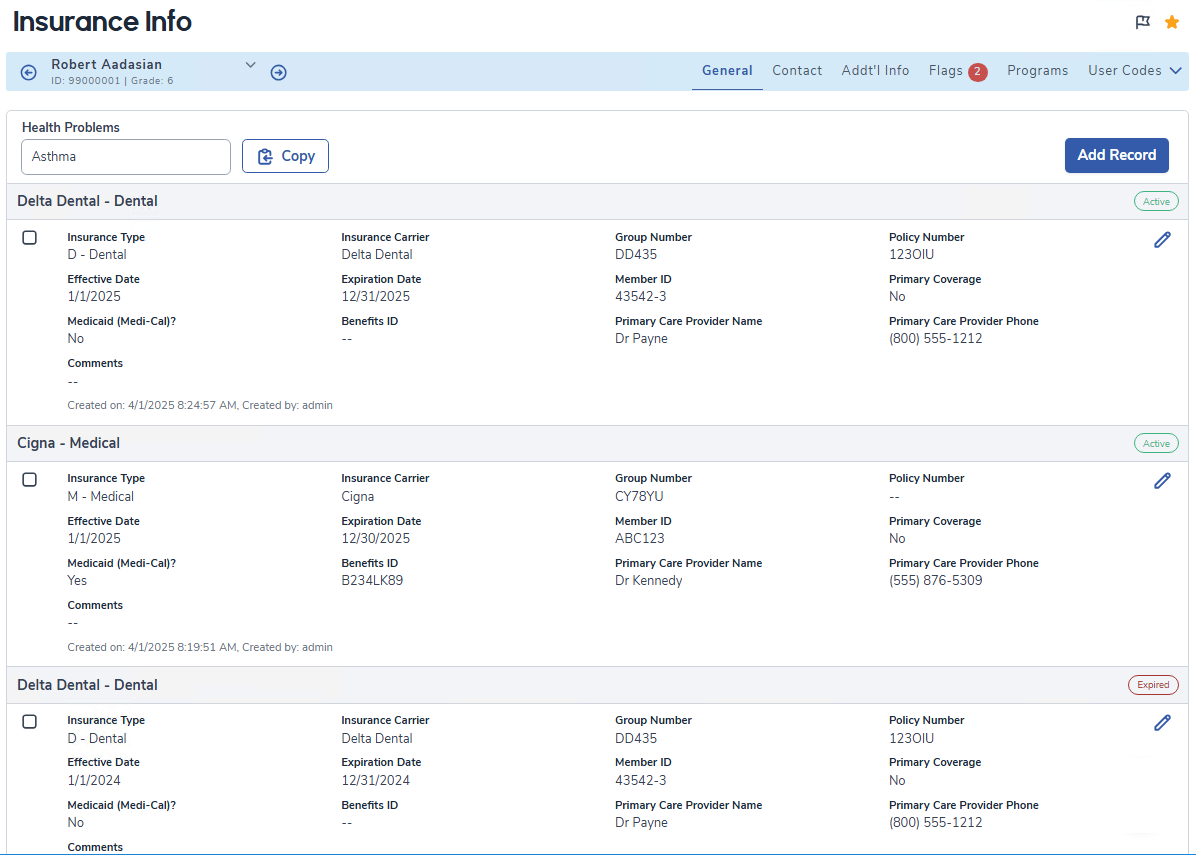The image size is (1196, 855).
Task: Click the Insurance Info page title
Action: [x=102, y=21]
